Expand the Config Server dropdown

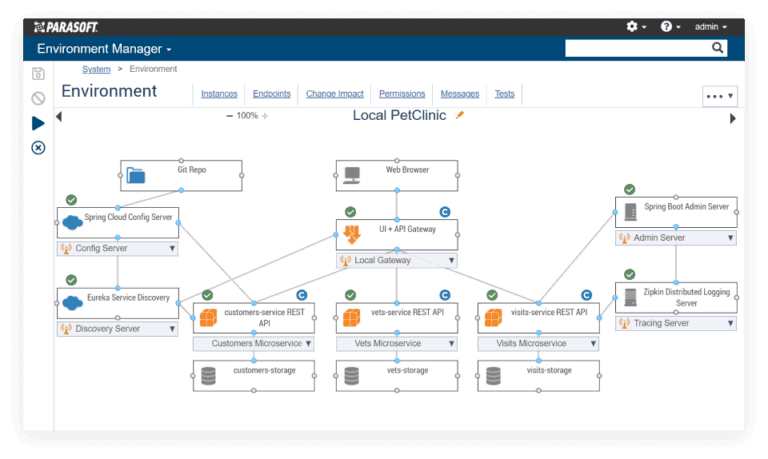172,248
